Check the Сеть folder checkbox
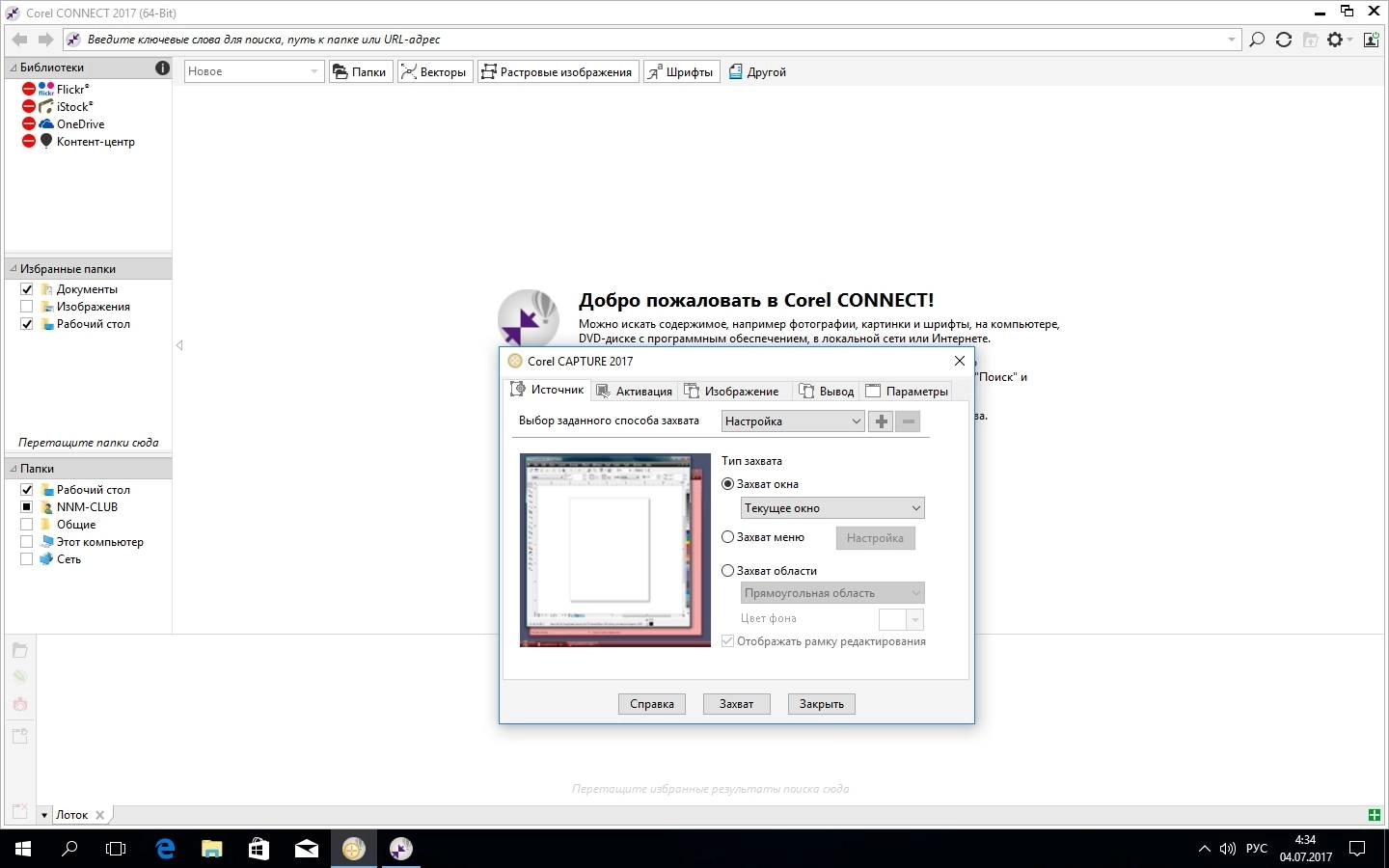 pyautogui.click(x=27, y=559)
